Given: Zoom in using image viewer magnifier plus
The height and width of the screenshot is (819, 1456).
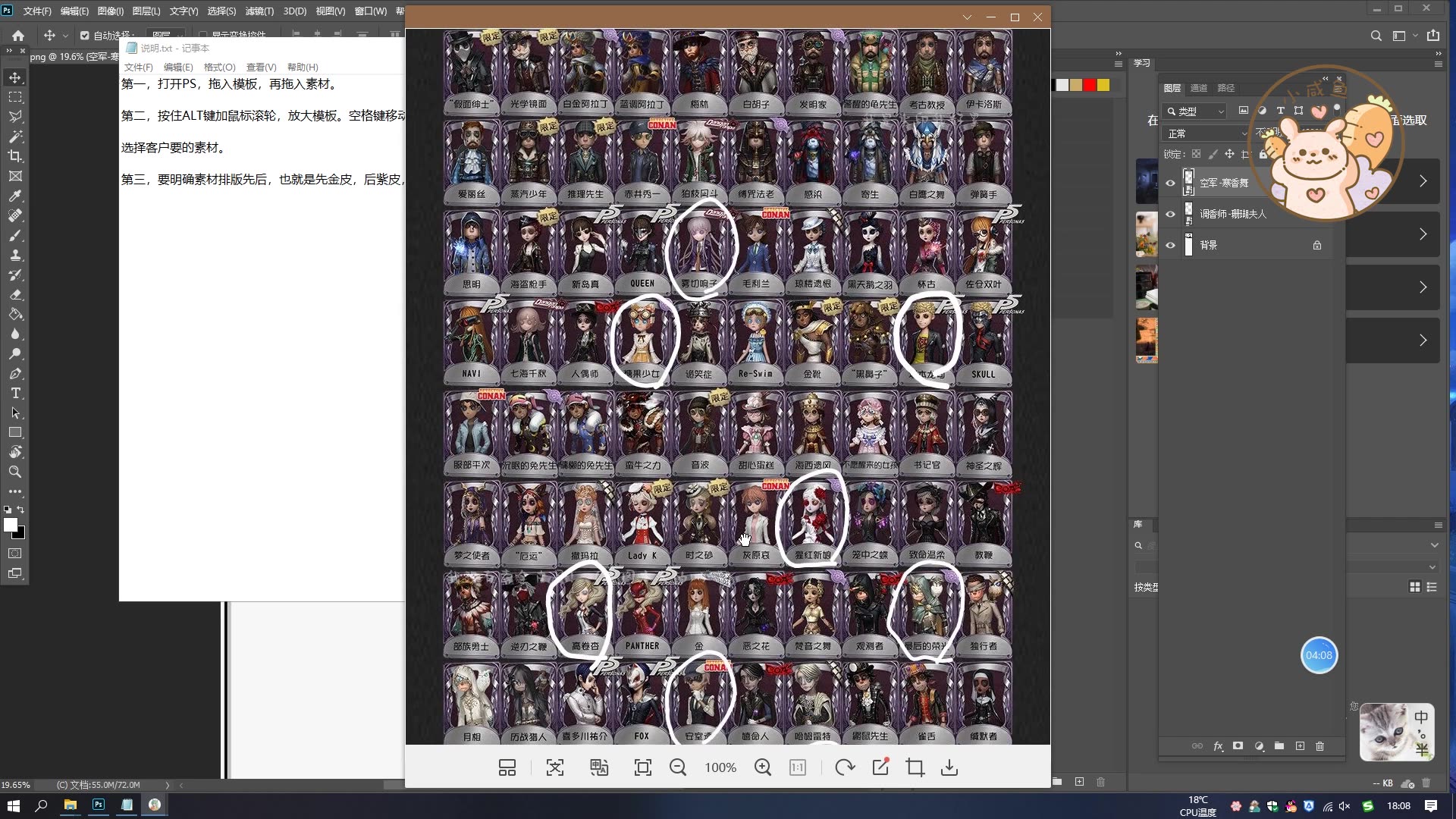Looking at the screenshot, I should [763, 767].
